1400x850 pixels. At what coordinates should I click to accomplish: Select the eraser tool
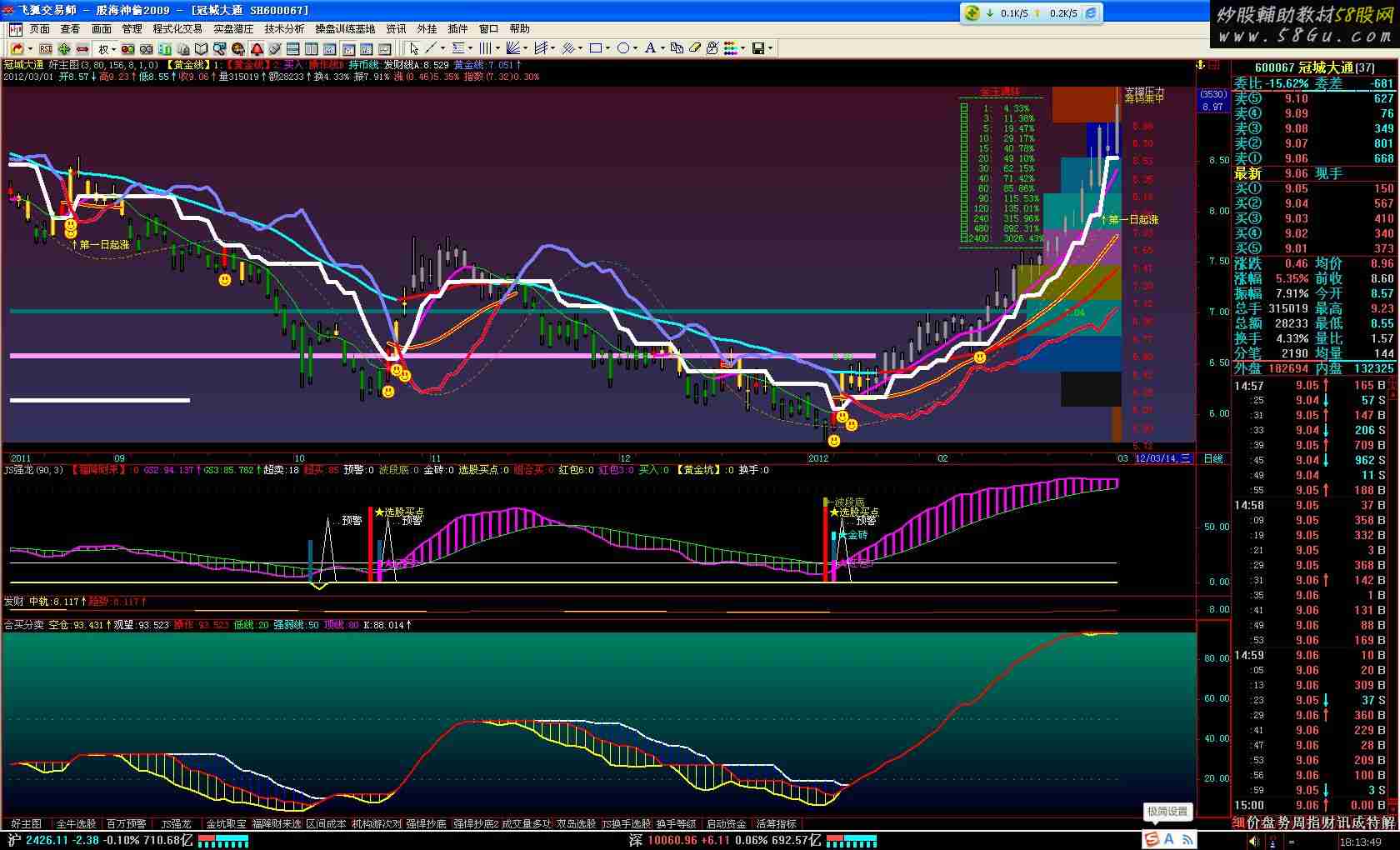tap(695, 48)
